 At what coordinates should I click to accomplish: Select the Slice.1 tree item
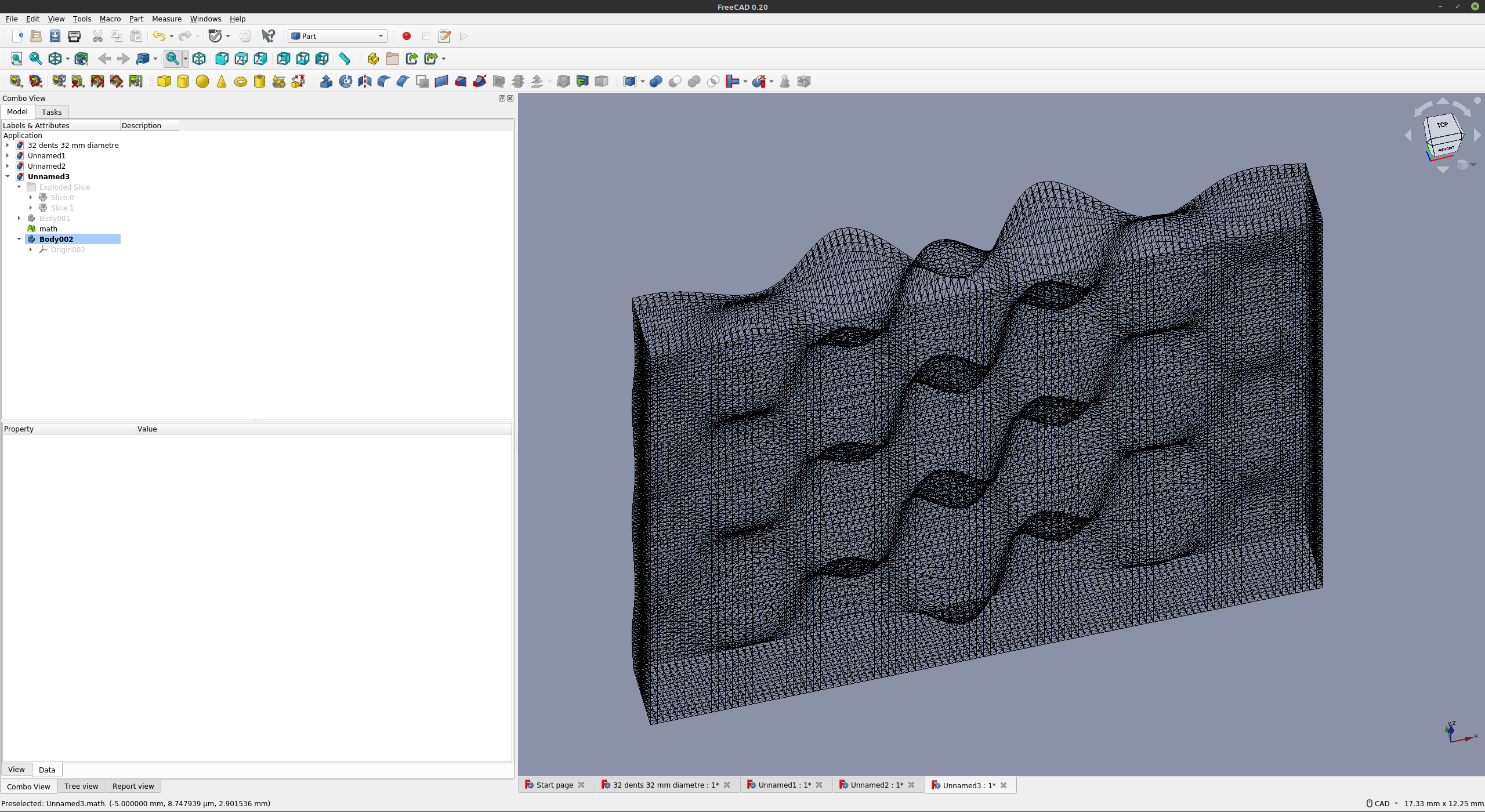coord(62,208)
